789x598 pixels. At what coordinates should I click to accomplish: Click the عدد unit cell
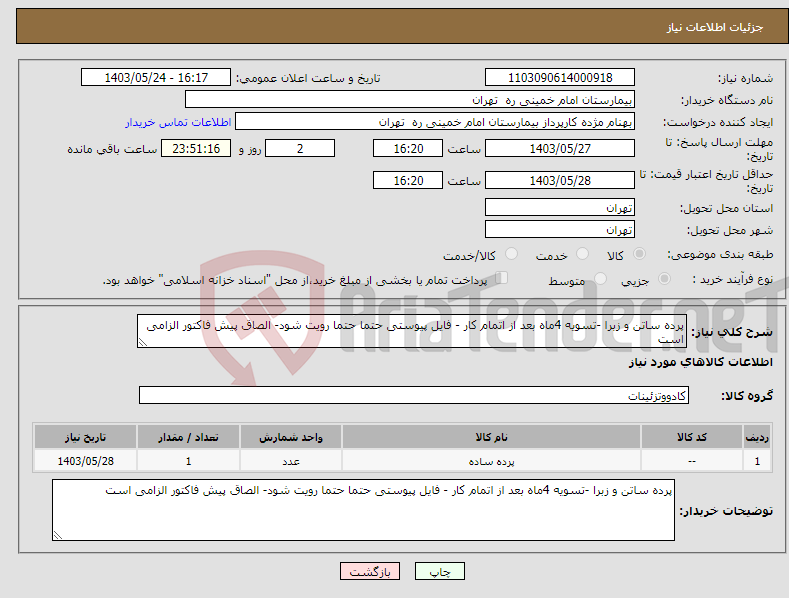click(x=291, y=461)
